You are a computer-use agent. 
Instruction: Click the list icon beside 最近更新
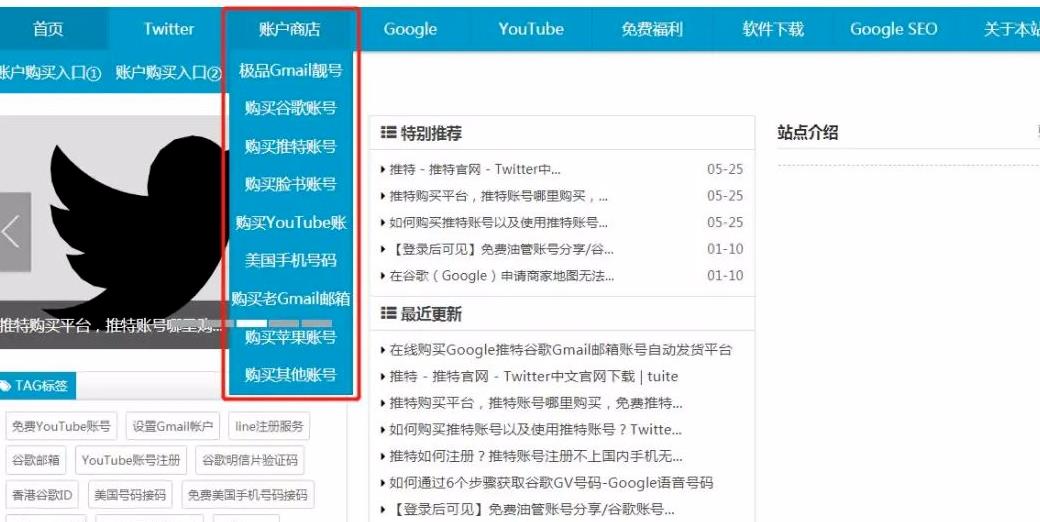[388, 314]
